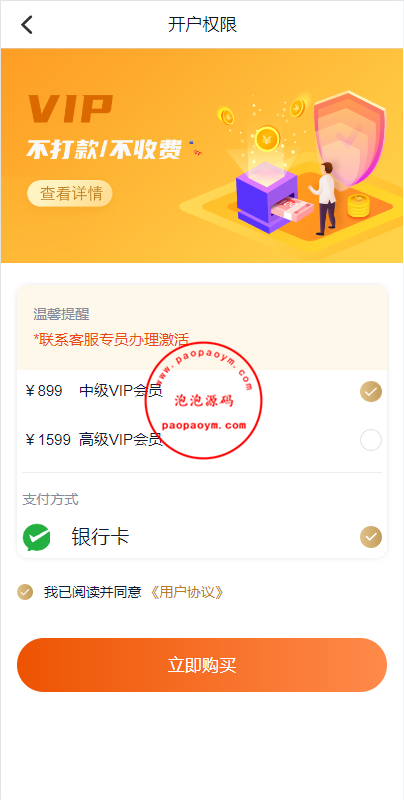
Task: Click the VIP shield illustration in the banner
Action: pyautogui.click(x=349, y=138)
